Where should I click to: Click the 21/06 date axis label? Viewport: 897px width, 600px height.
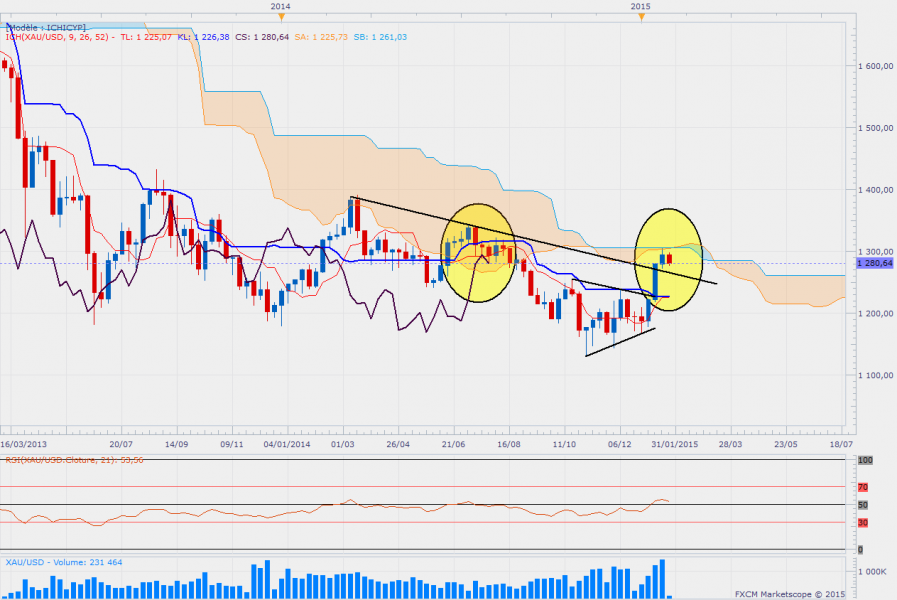coord(453,444)
